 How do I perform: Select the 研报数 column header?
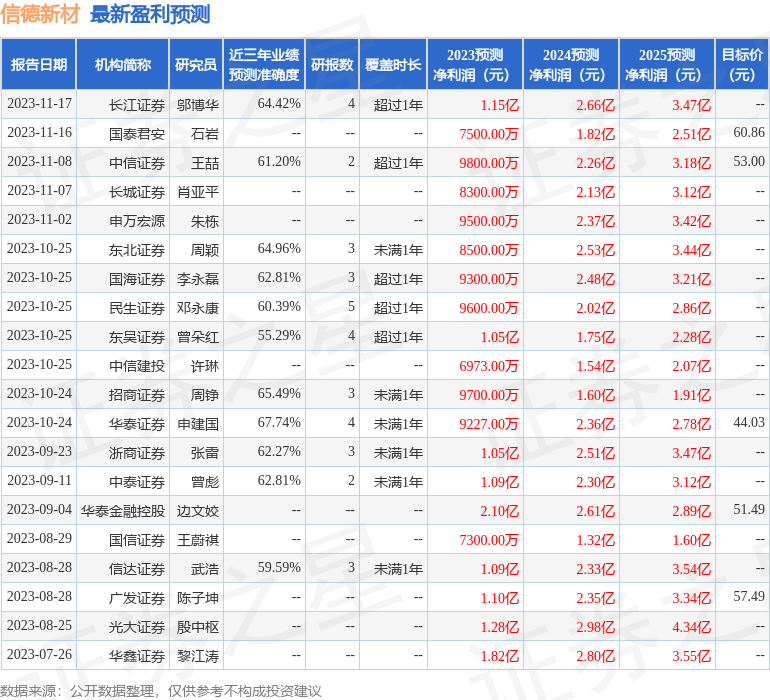[332, 64]
